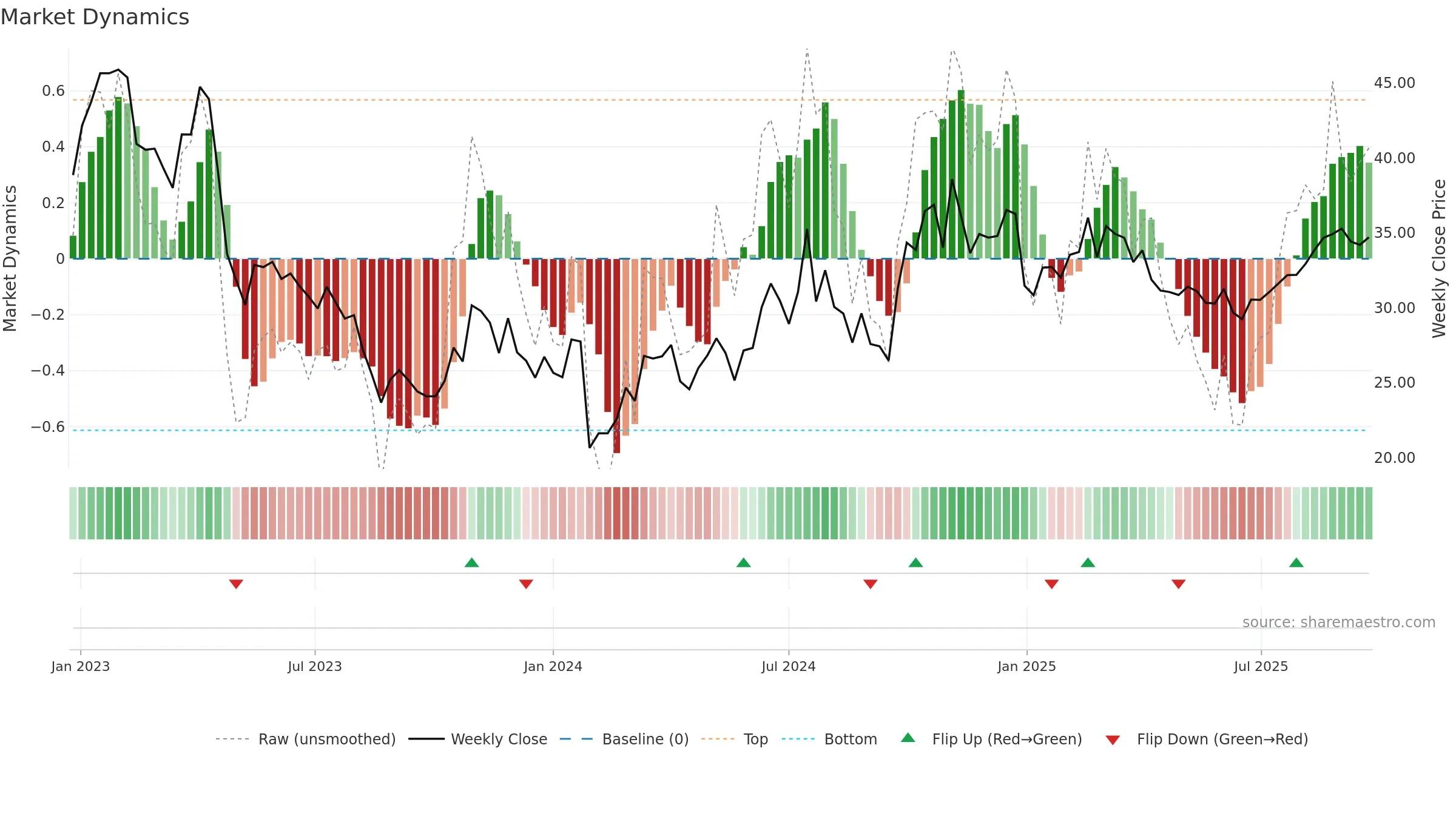Select the first red flip-down marker after Jan 2023
Screen dimensions: 1456x819
(237, 584)
